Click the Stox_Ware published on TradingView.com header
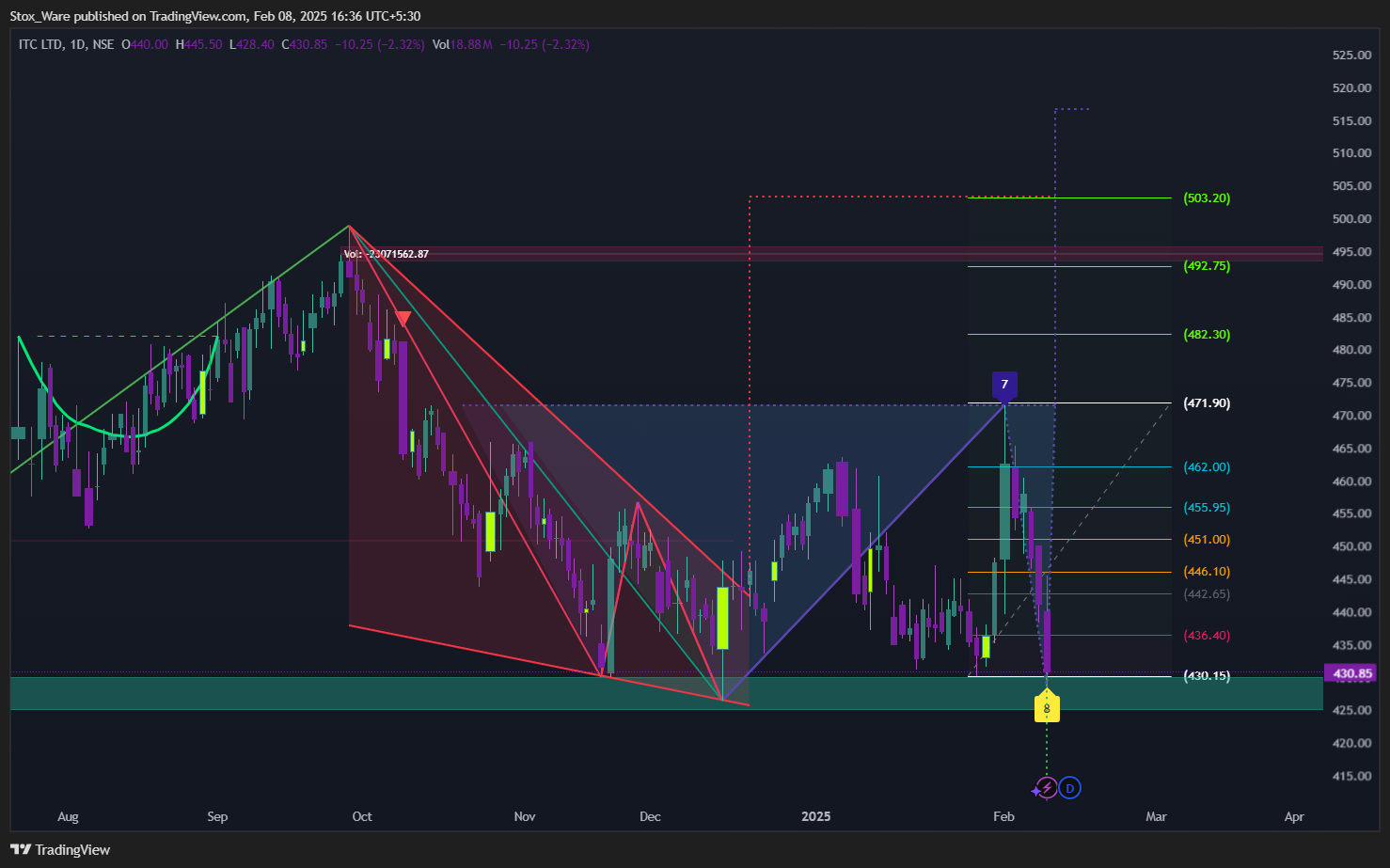 tap(215, 16)
